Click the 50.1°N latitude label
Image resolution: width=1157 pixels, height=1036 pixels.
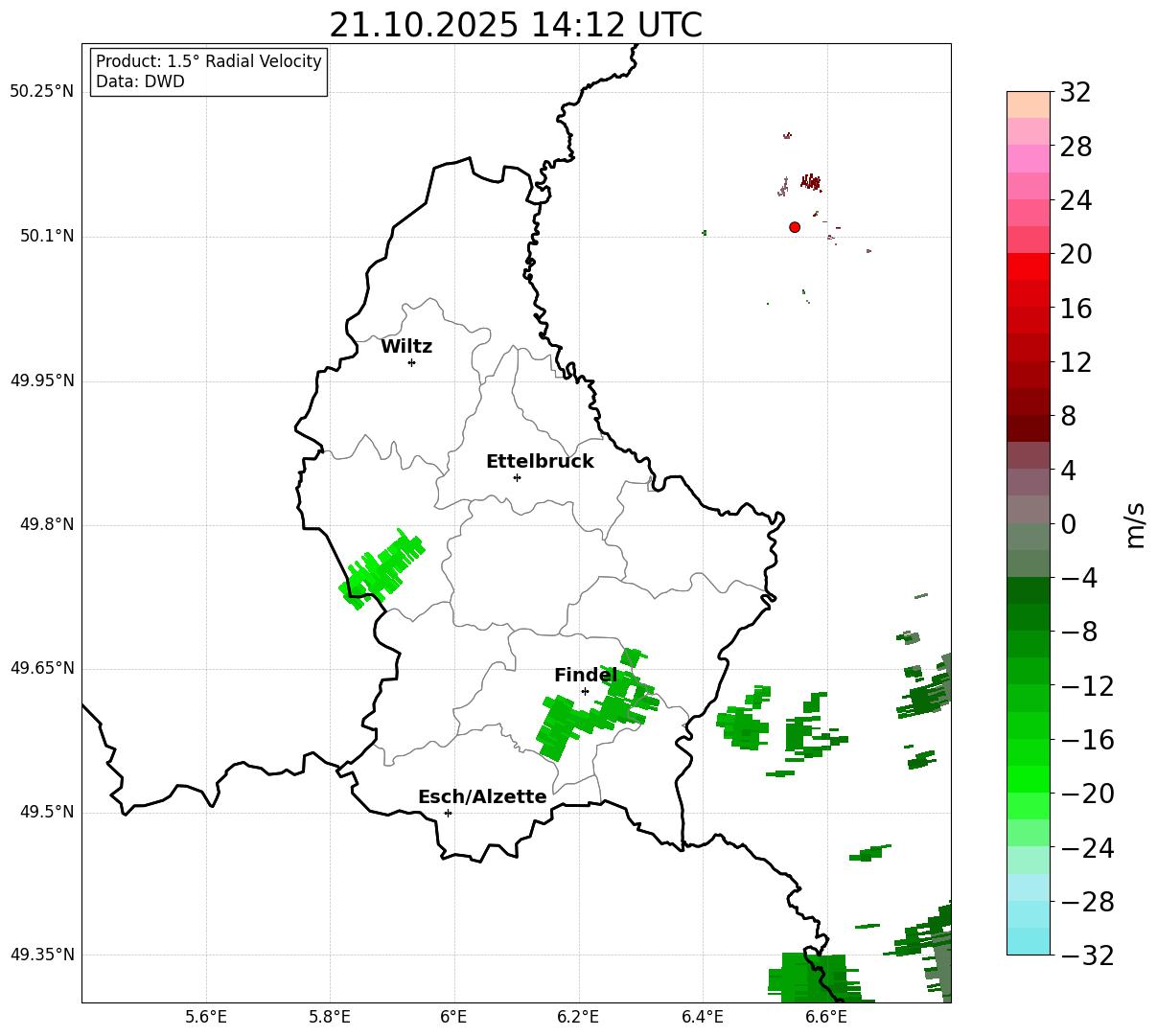pyautogui.click(x=47, y=236)
